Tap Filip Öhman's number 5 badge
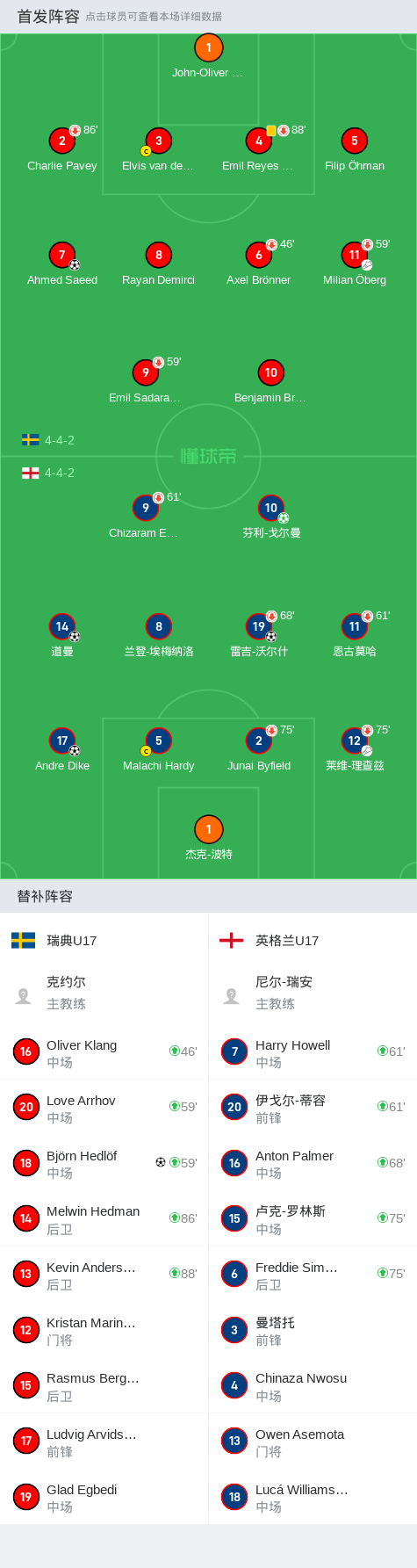This screenshot has width=417, height=1568. click(355, 141)
